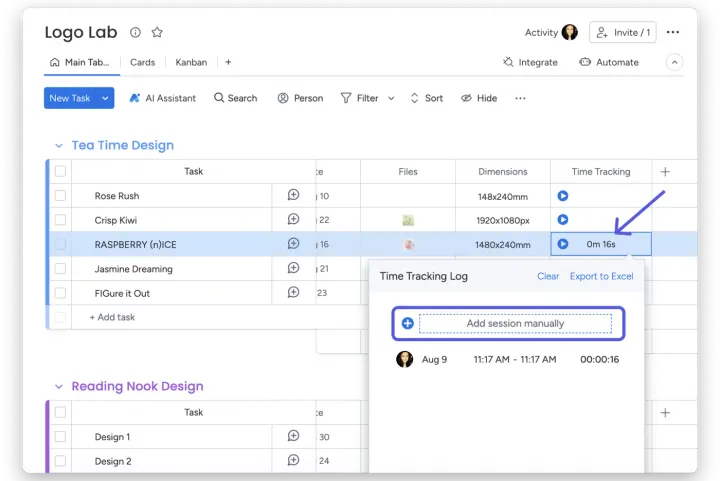Check the Design 2 task checkbox
The image size is (720, 481).
point(60,461)
